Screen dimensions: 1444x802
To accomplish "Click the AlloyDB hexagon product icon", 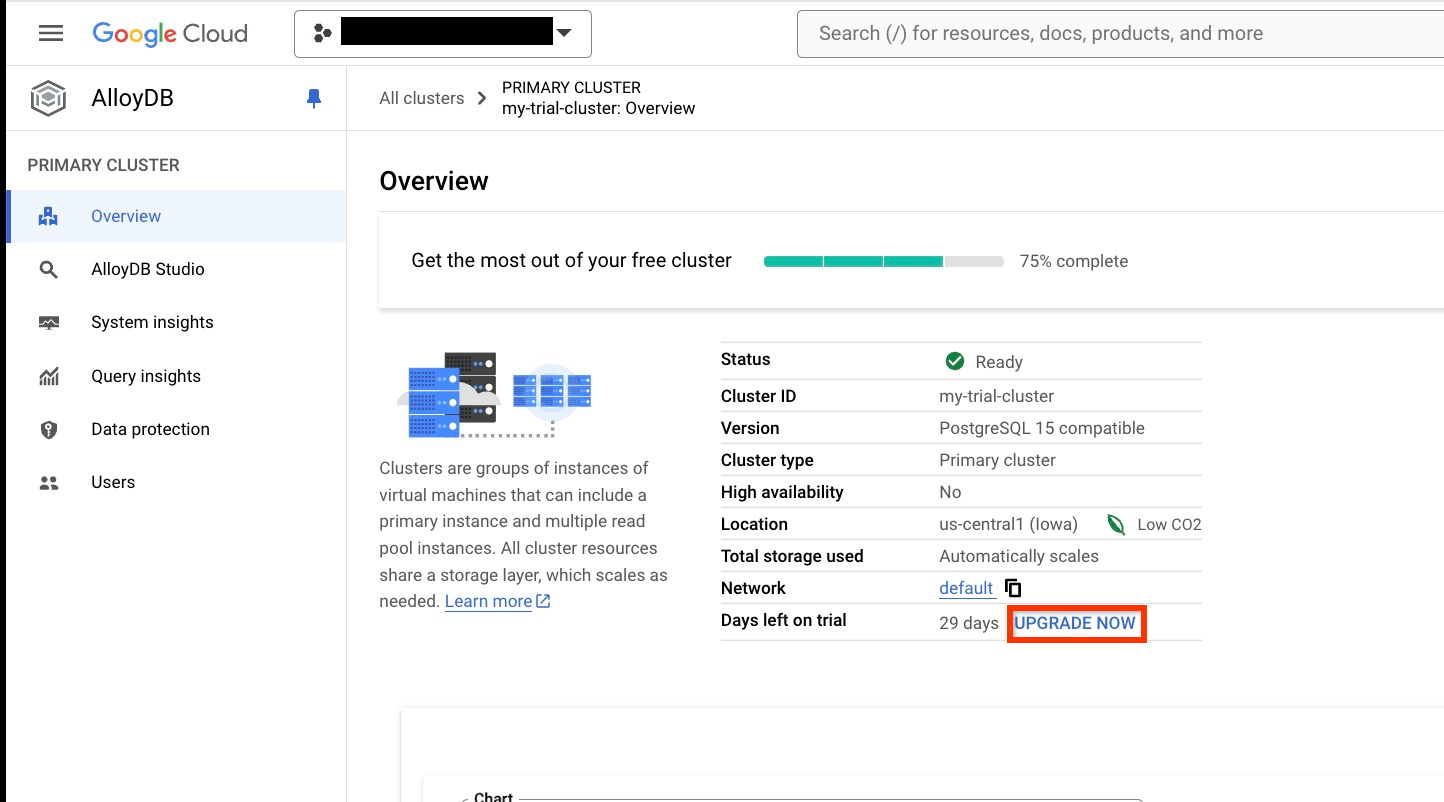I will tap(47, 97).
